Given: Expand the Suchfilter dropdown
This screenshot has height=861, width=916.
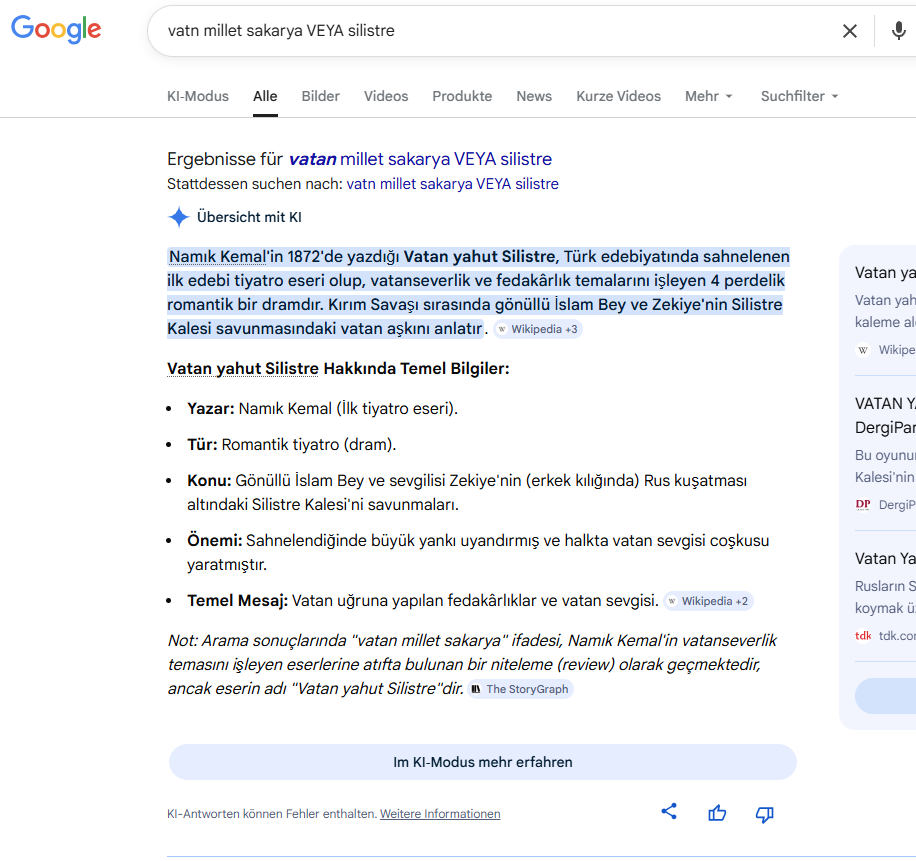Looking at the screenshot, I should click(x=799, y=96).
